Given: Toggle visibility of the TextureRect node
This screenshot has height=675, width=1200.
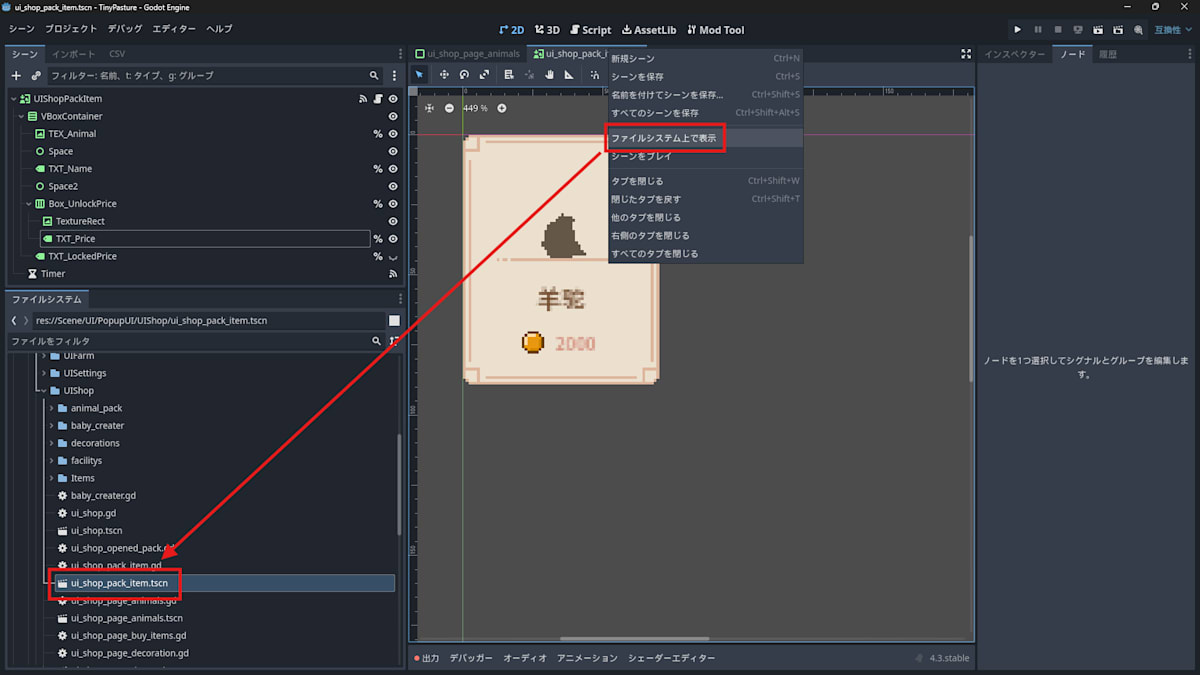Looking at the screenshot, I should (393, 222).
